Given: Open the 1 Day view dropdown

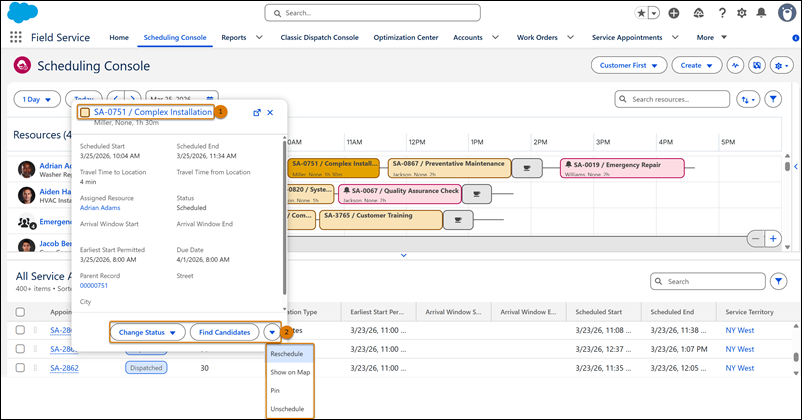Looking at the screenshot, I should (37, 99).
